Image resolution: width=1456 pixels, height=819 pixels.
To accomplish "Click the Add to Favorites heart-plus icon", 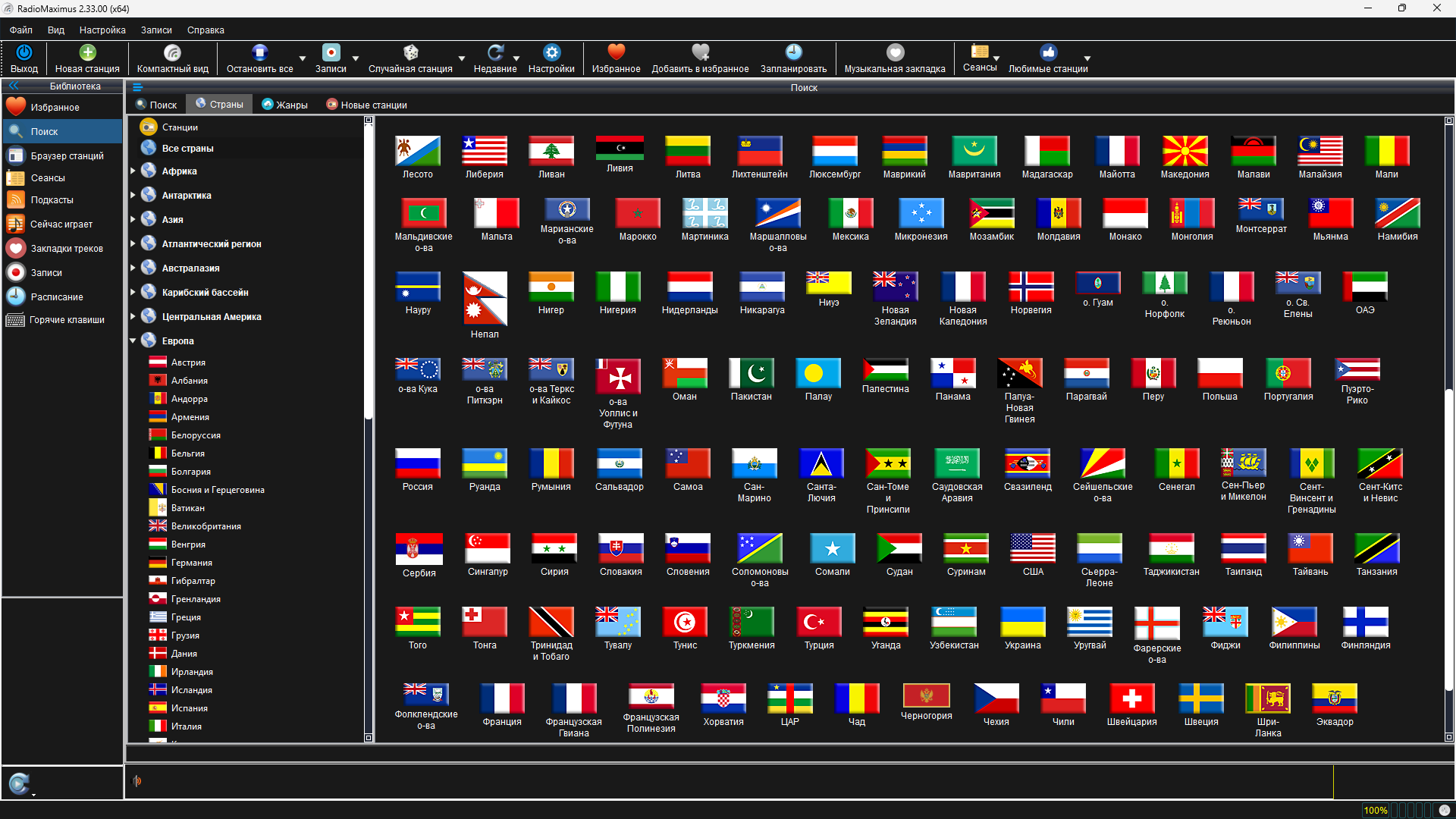I will 700,52.
